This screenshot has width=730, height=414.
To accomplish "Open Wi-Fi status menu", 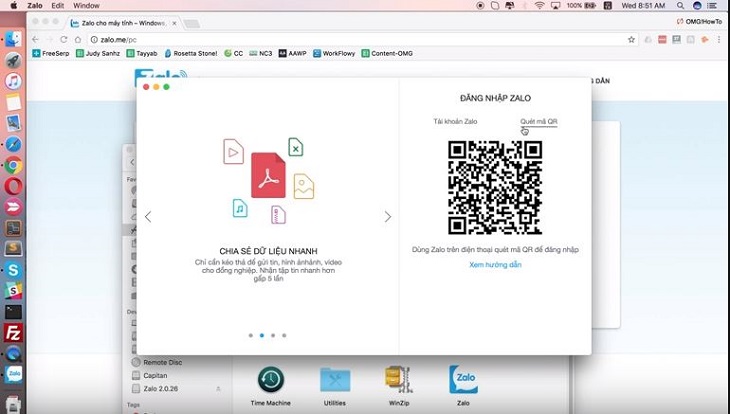I will (x=540, y=6).
